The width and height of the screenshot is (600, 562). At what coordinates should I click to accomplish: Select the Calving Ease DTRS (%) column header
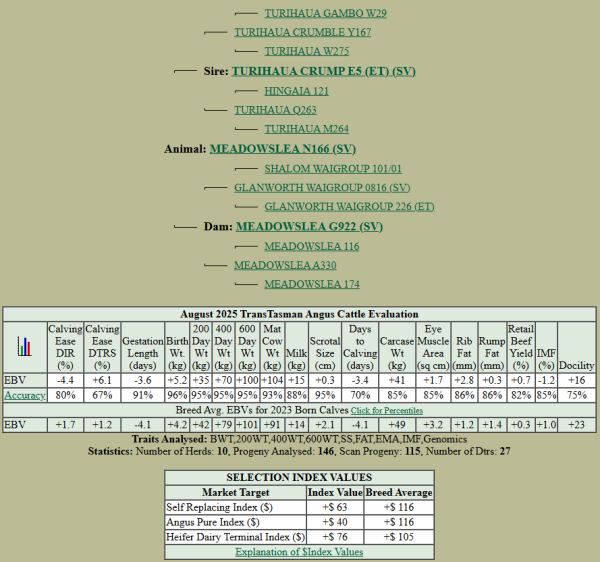102,347
